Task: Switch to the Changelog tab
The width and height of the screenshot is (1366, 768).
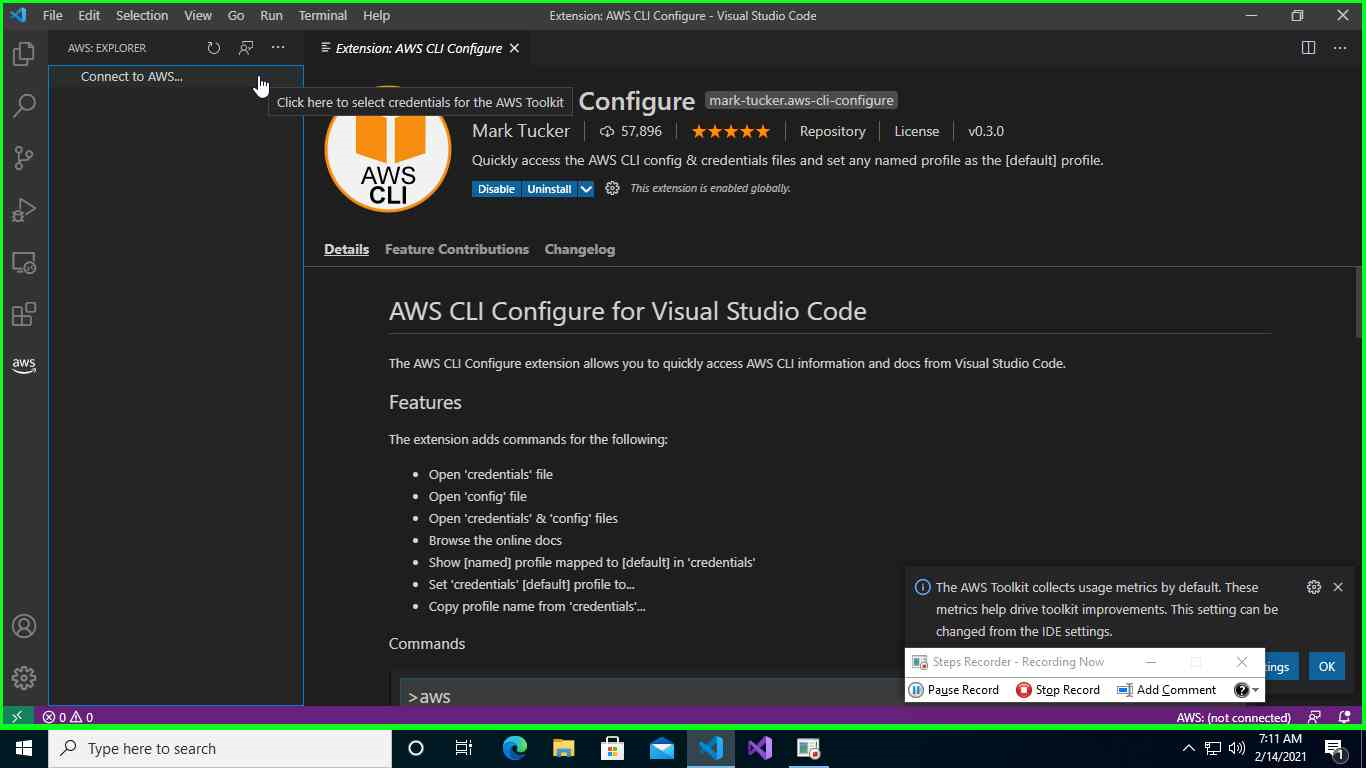Action: click(x=580, y=249)
